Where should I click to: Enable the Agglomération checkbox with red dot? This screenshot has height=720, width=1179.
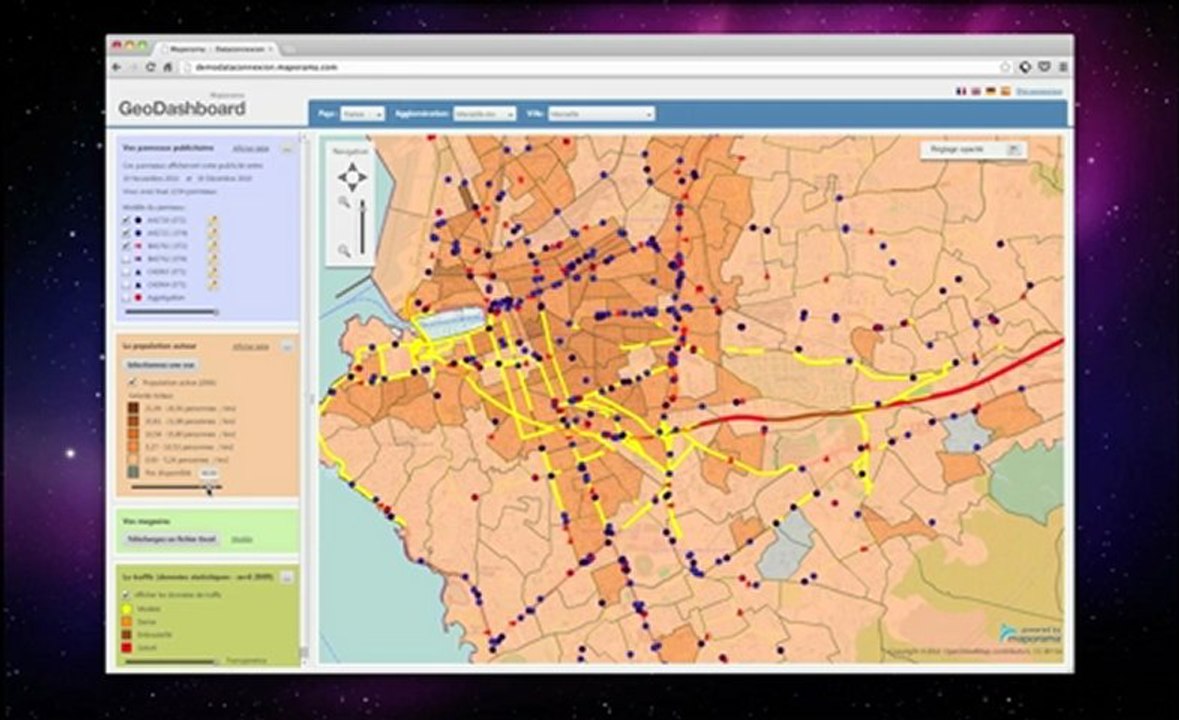[x=126, y=298]
